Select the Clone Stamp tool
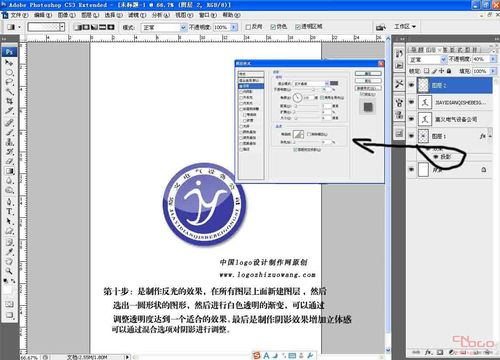500x360 pixels. click(9, 142)
